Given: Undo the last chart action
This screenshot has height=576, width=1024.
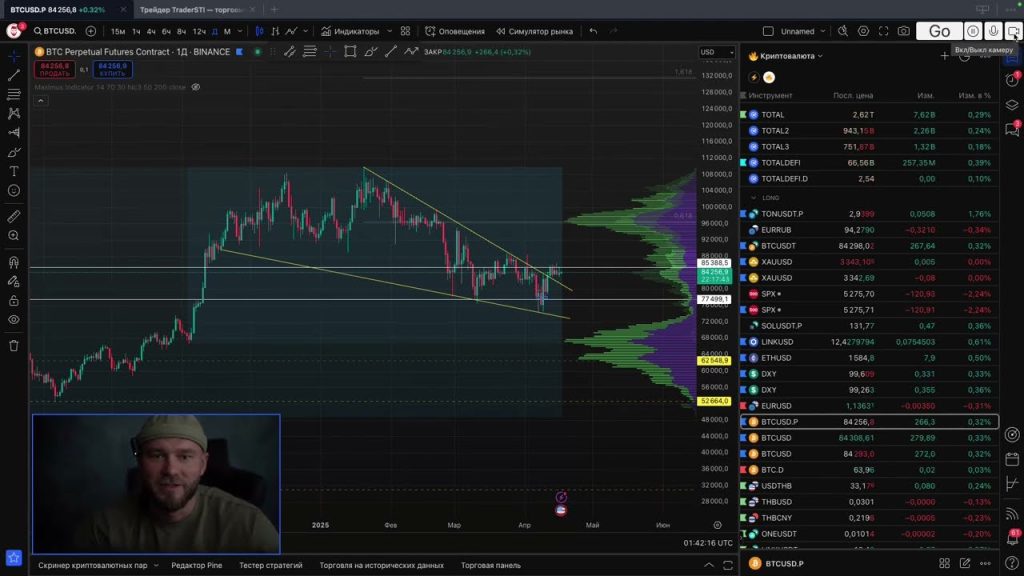Looking at the screenshot, I should click(x=593, y=31).
